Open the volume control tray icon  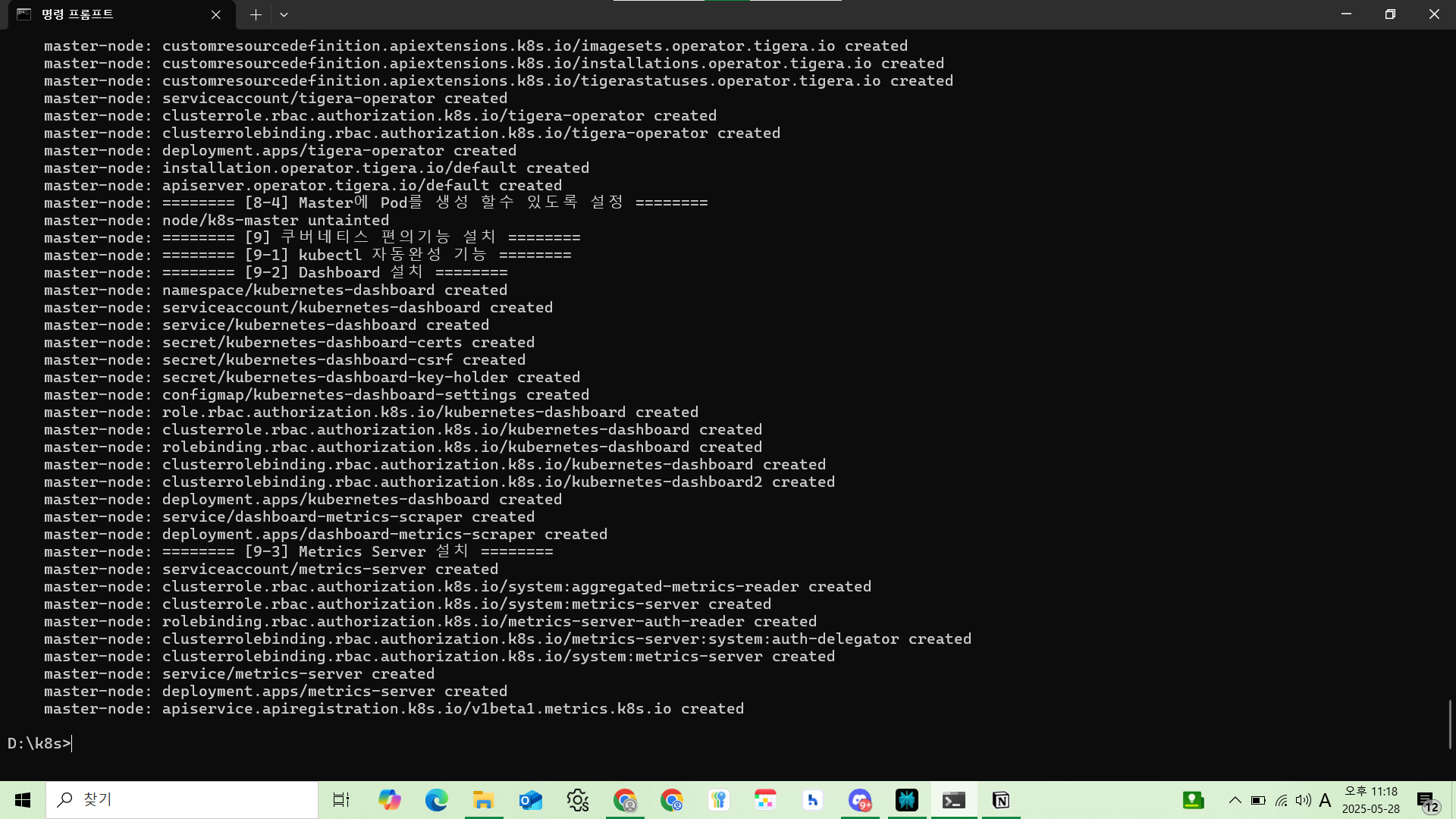(1303, 800)
